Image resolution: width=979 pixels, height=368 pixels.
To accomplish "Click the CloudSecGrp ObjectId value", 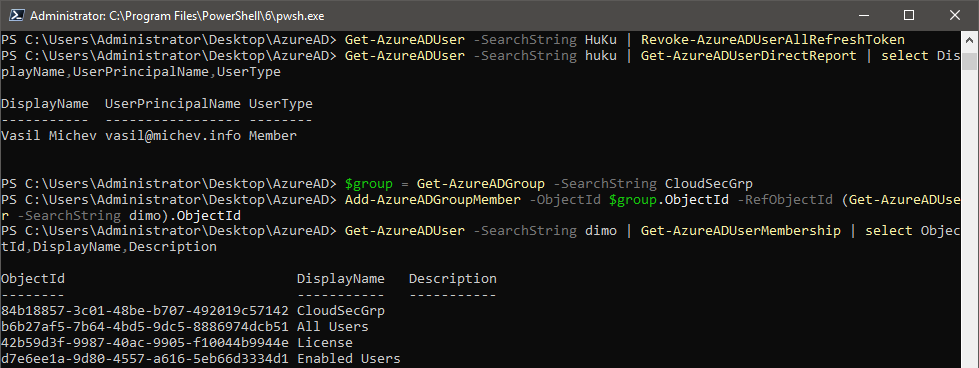I will (145, 311).
